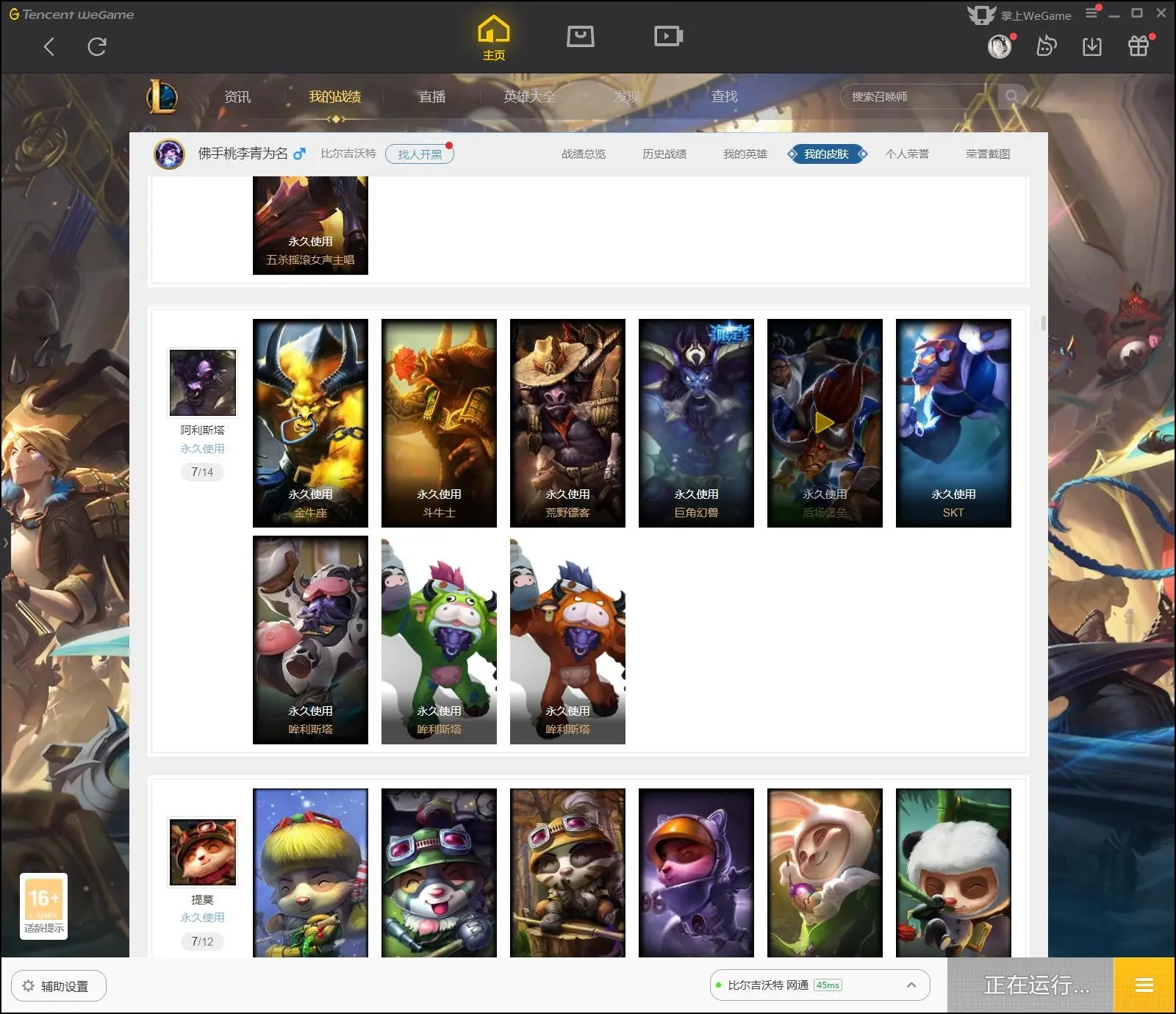Click the 提莫 7/12 skin count
Viewport: 1176px width, 1014px height.
click(x=202, y=942)
